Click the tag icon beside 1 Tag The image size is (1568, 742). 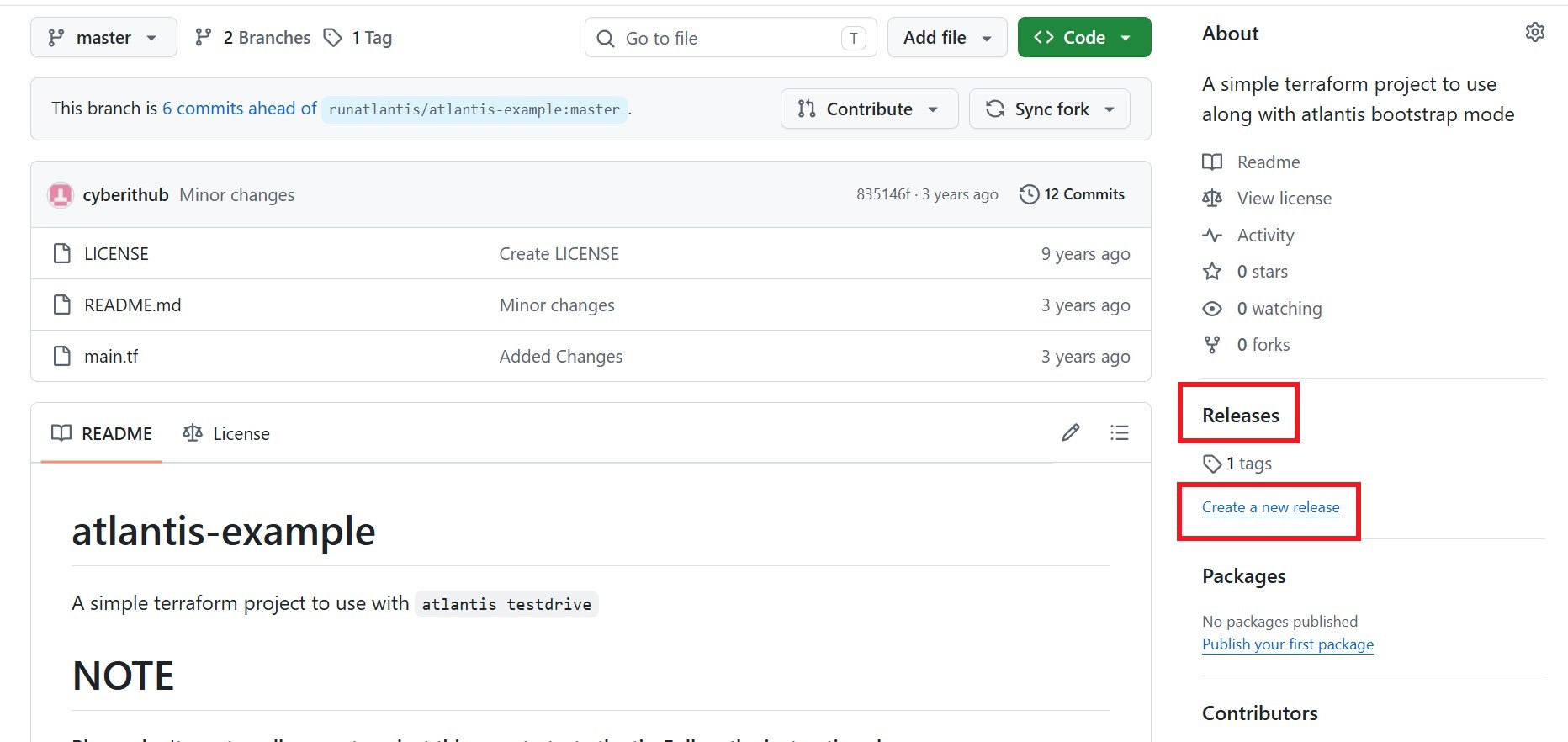(333, 37)
